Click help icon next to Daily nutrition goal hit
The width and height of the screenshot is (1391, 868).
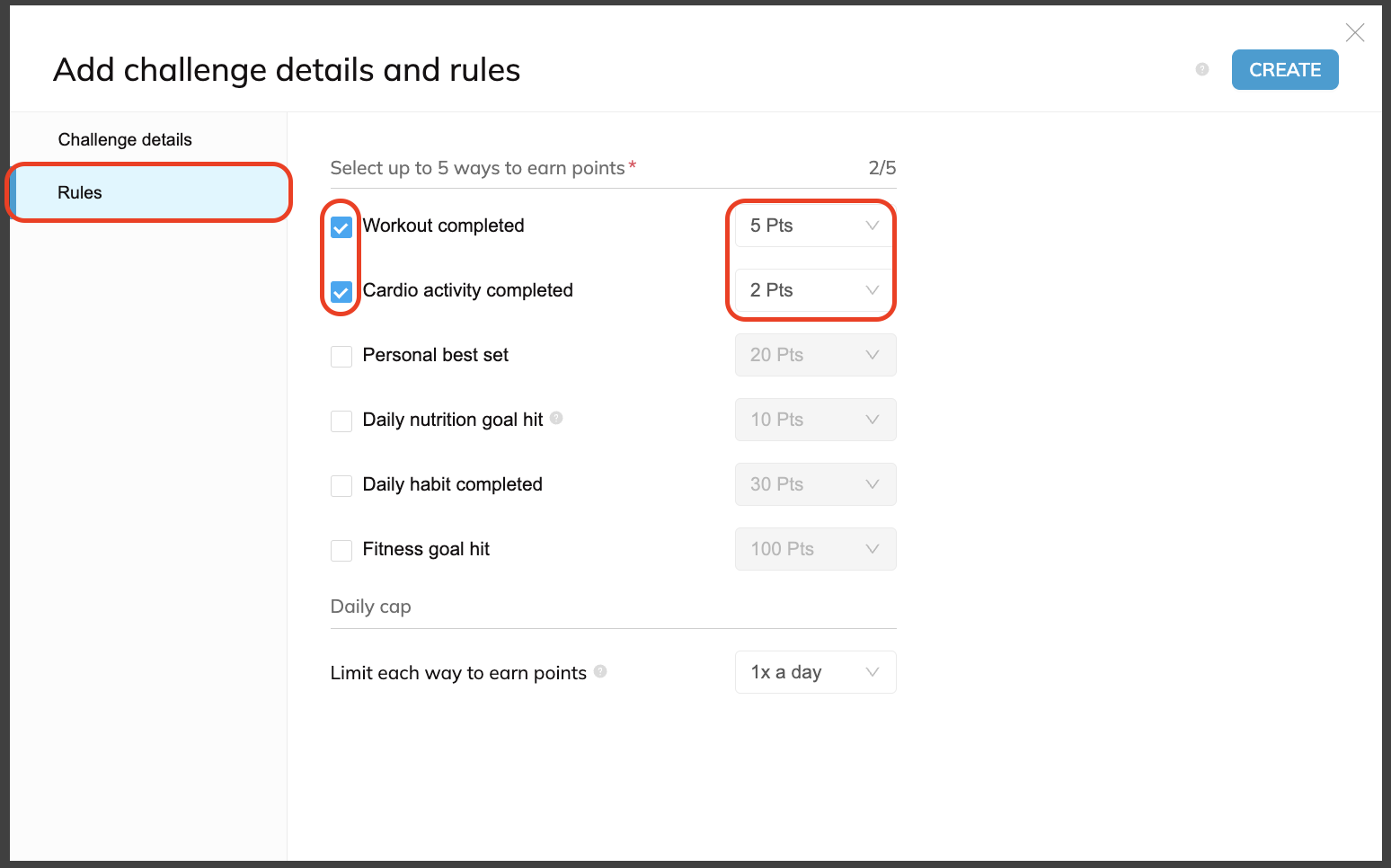pyautogui.click(x=556, y=418)
